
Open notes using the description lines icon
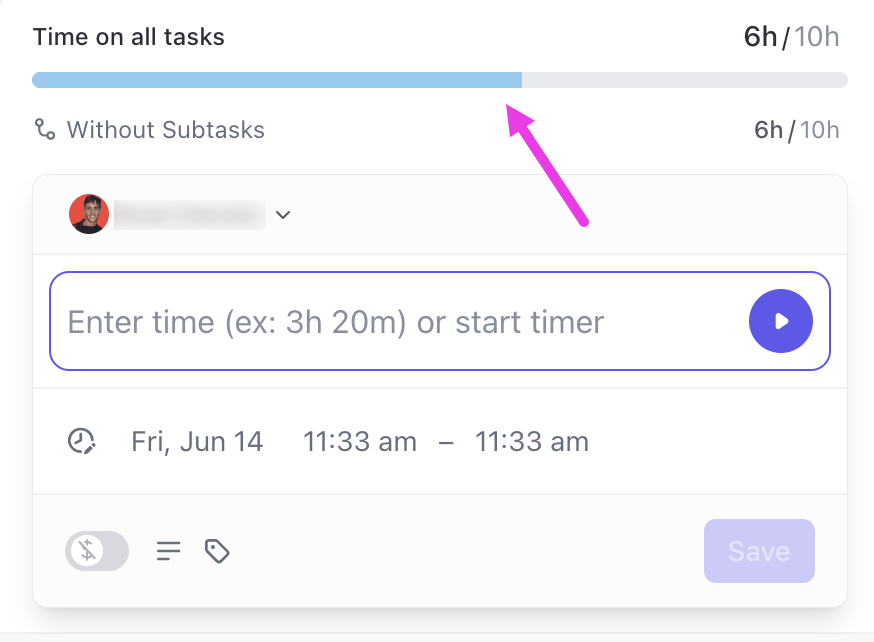(168, 551)
